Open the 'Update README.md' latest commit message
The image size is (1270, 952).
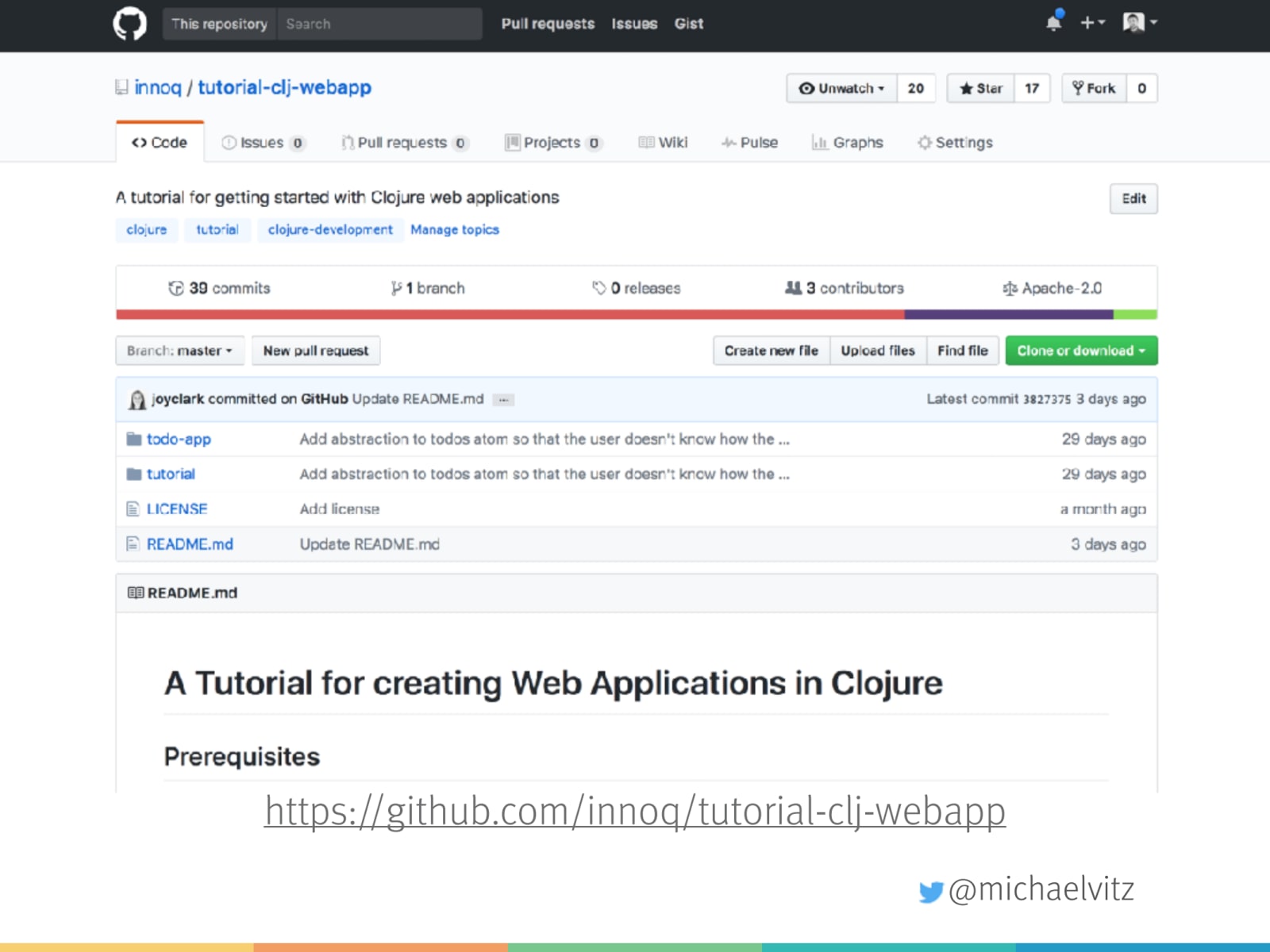[418, 399]
